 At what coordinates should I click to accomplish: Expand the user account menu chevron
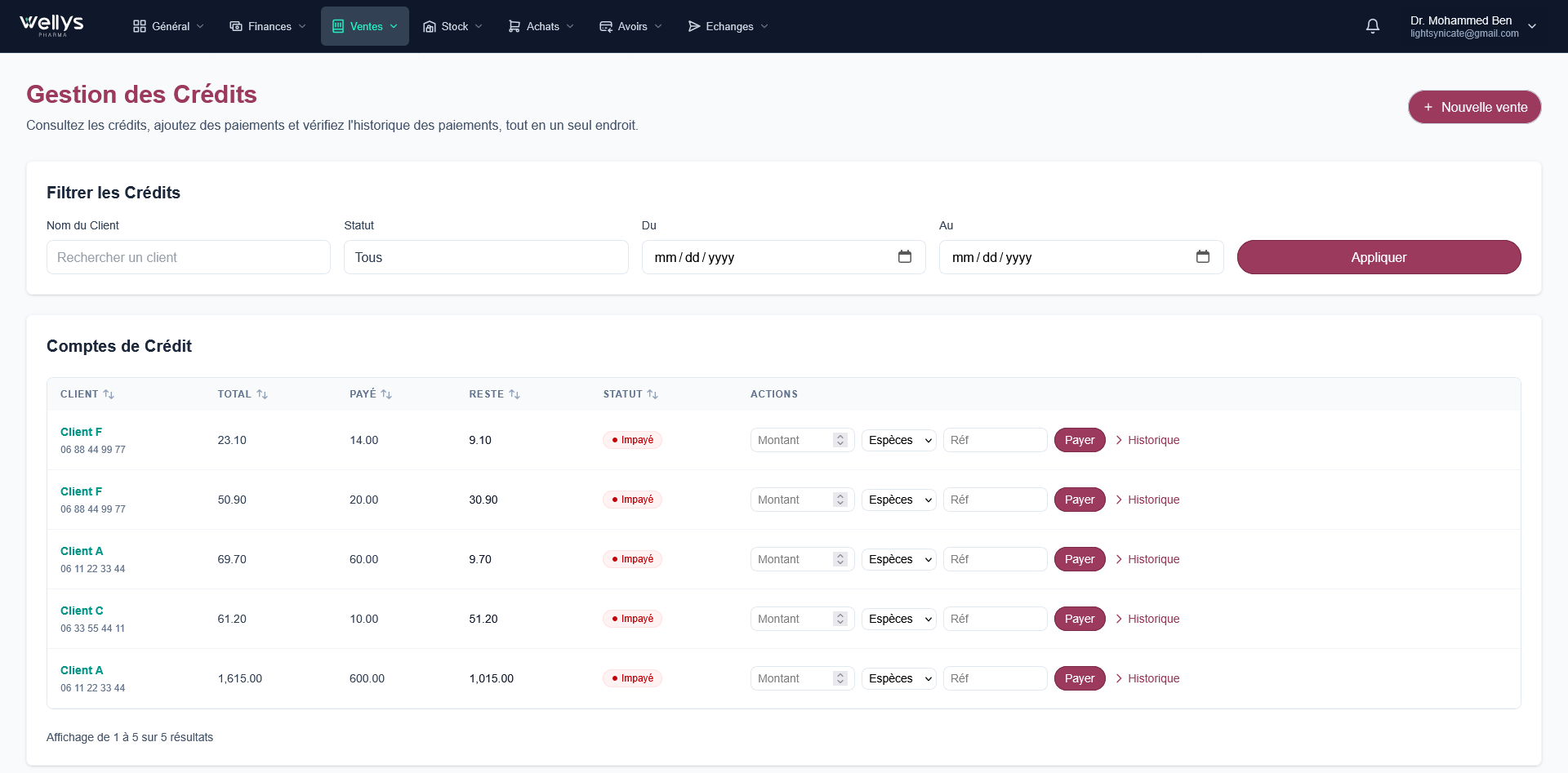(1532, 26)
